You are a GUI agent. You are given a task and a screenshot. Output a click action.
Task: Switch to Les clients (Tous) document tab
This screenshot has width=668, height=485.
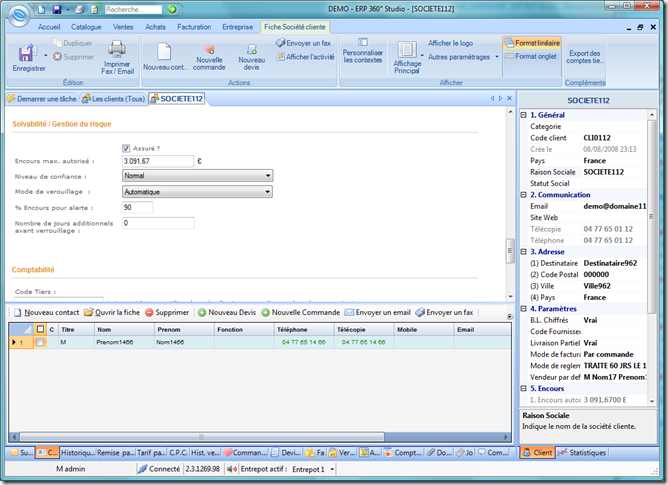(x=113, y=99)
